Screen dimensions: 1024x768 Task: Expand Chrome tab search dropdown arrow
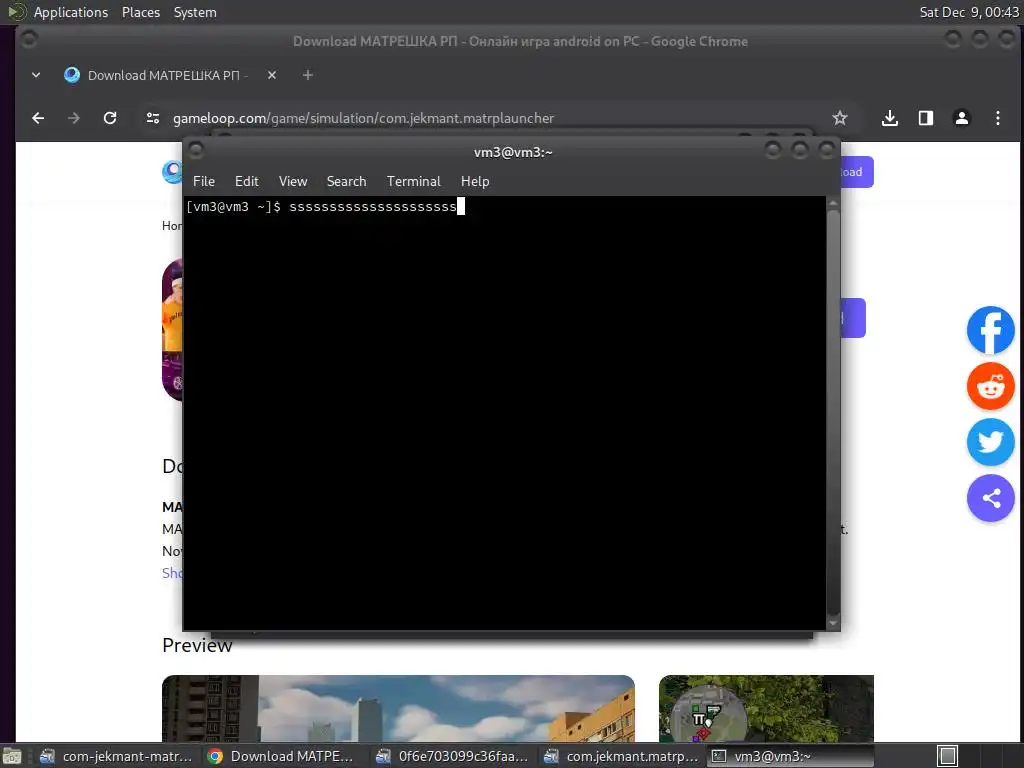point(36,75)
